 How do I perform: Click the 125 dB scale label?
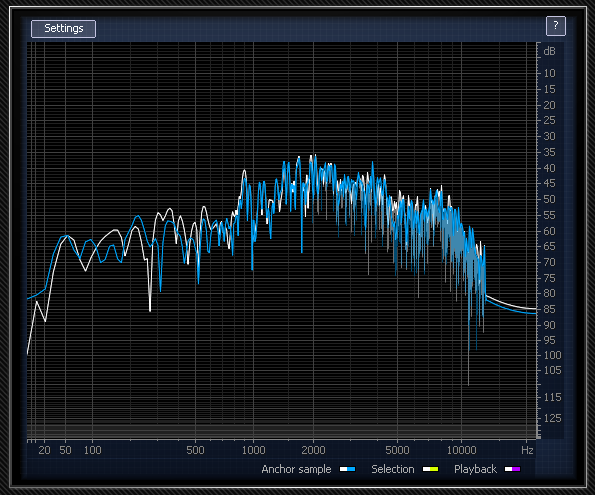tap(552, 418)
